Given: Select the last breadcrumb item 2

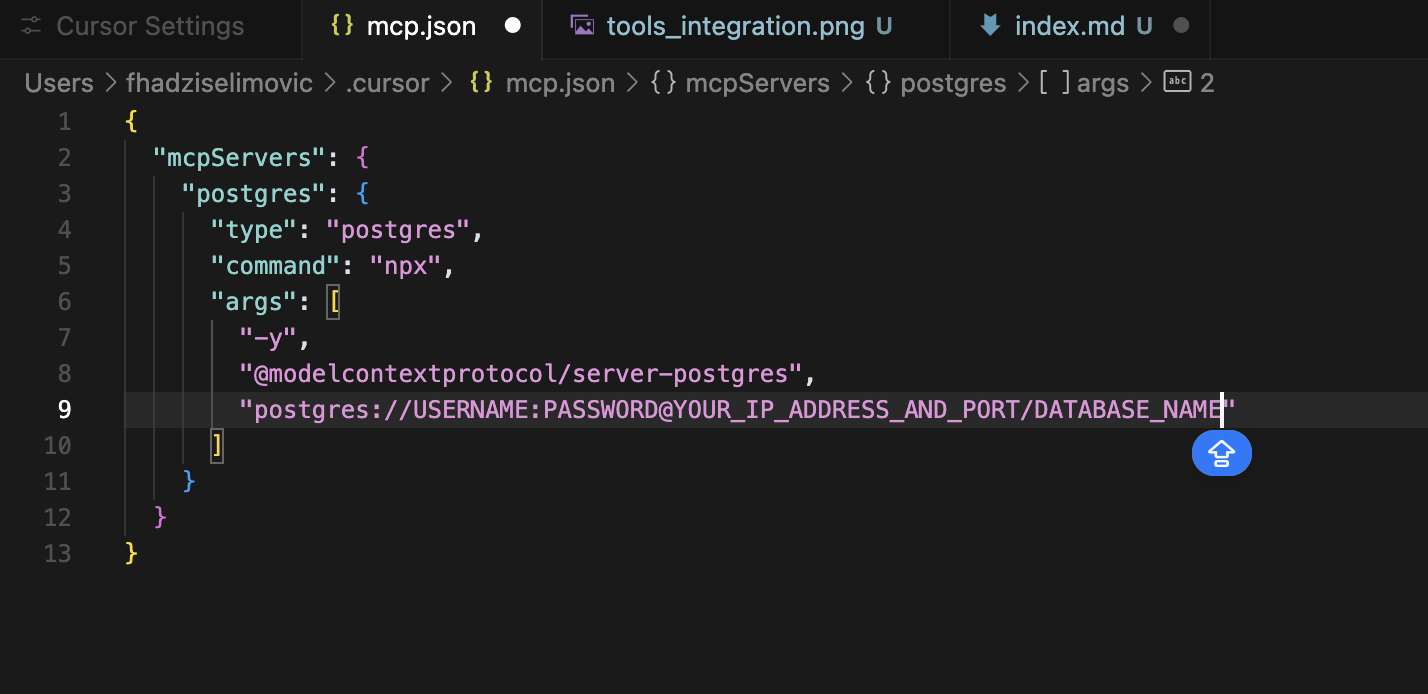Looking at the screenshot, I should click(x=1207, y=83).
